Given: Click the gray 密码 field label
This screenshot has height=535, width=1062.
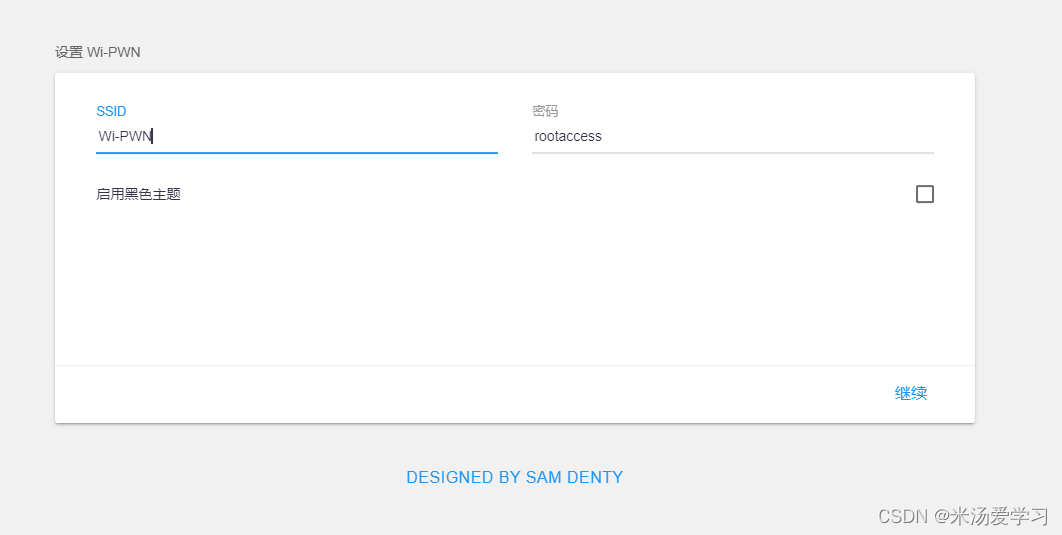Looking at the screenshot, I should click(x=545, y=111).
